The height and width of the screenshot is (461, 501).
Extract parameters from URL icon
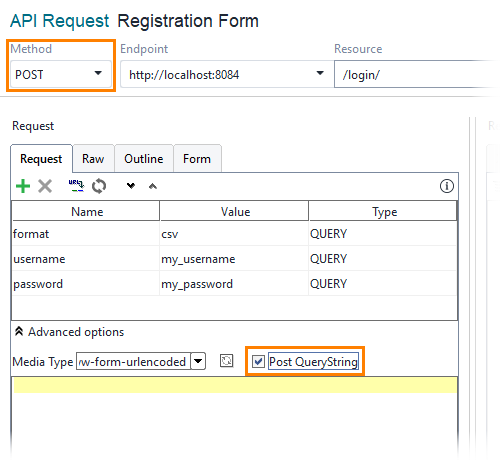click(76, 186)
